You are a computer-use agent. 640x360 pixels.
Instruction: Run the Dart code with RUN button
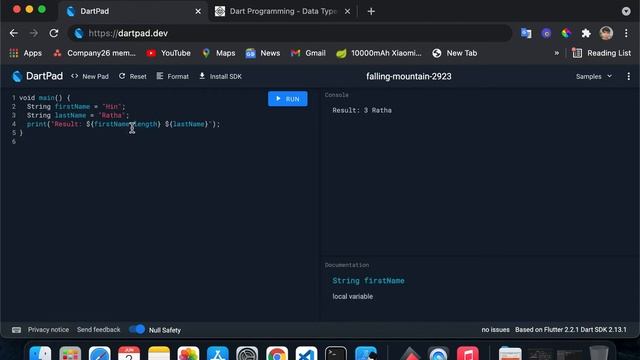tap(287, 99)
